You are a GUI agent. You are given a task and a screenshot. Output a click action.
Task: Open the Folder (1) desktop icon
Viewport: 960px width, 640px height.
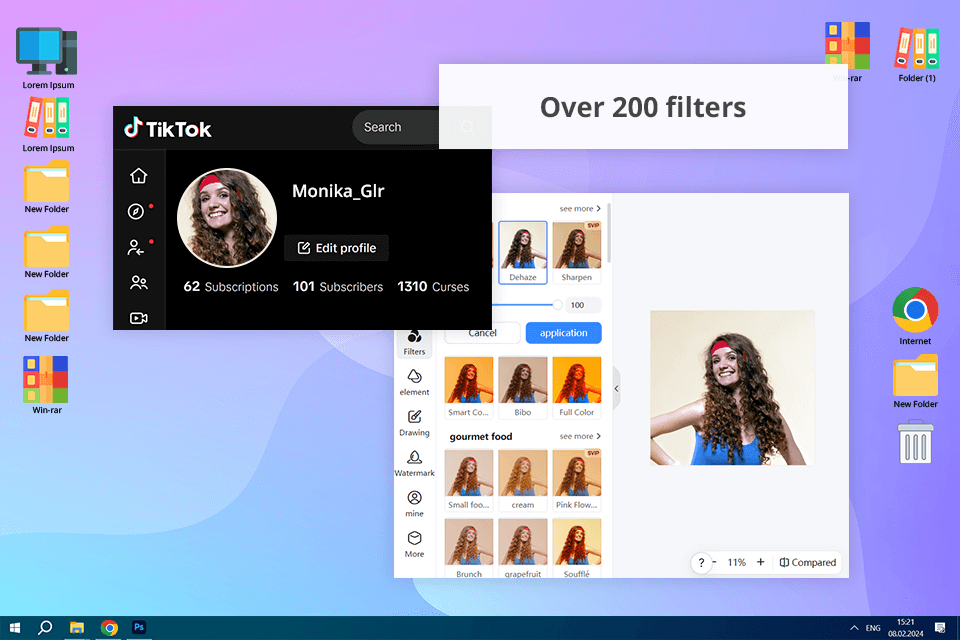(x=917, y=55)
